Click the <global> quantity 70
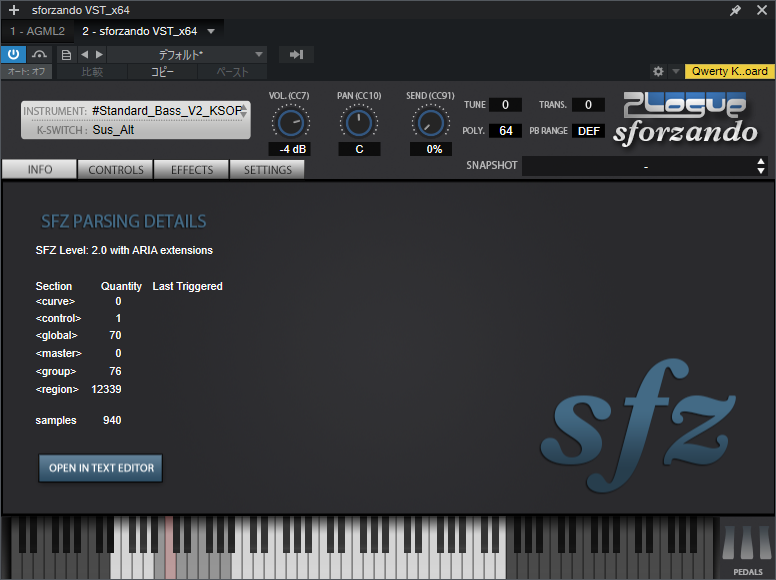This screenshot has height=580, width=776. [x=115, y=336]
